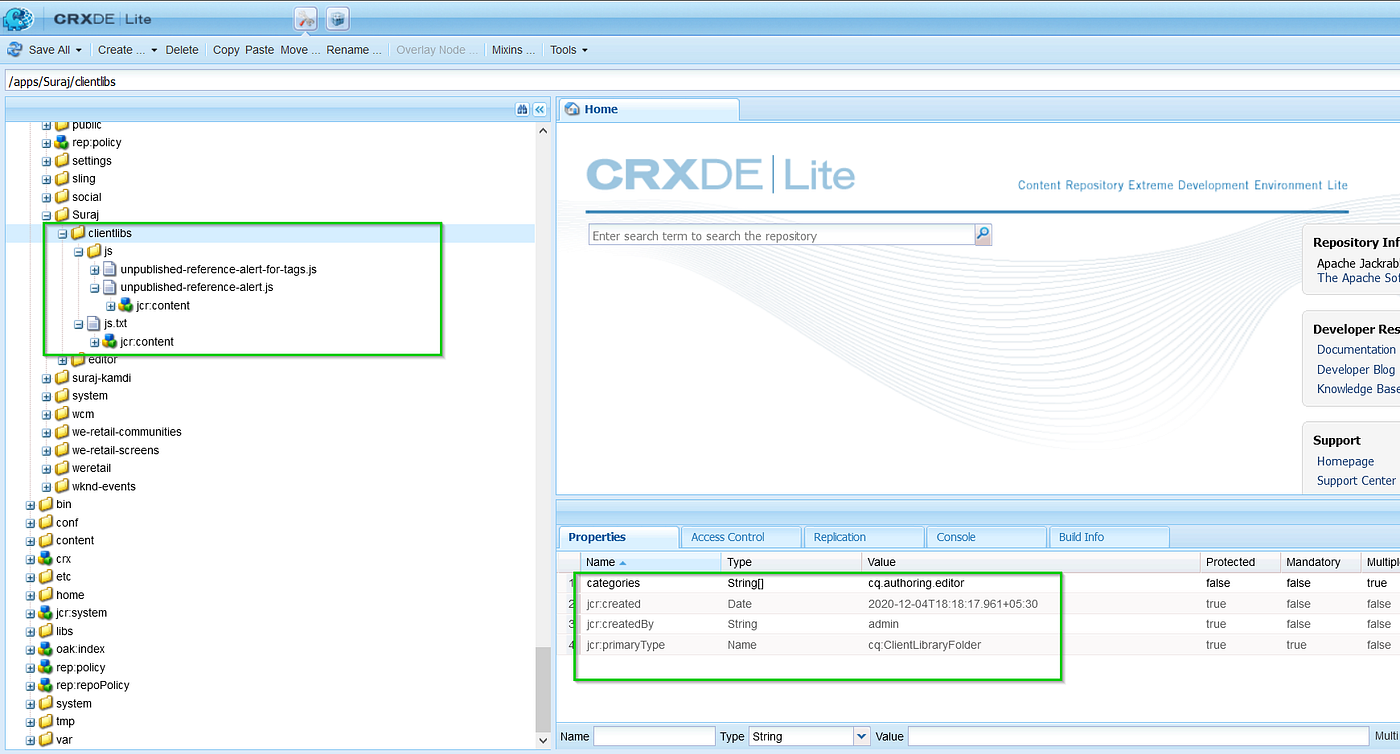This screenshot has width=1400, height=754.
Task: Click the folder icon of the tmp node
Action: pos(46,721)
